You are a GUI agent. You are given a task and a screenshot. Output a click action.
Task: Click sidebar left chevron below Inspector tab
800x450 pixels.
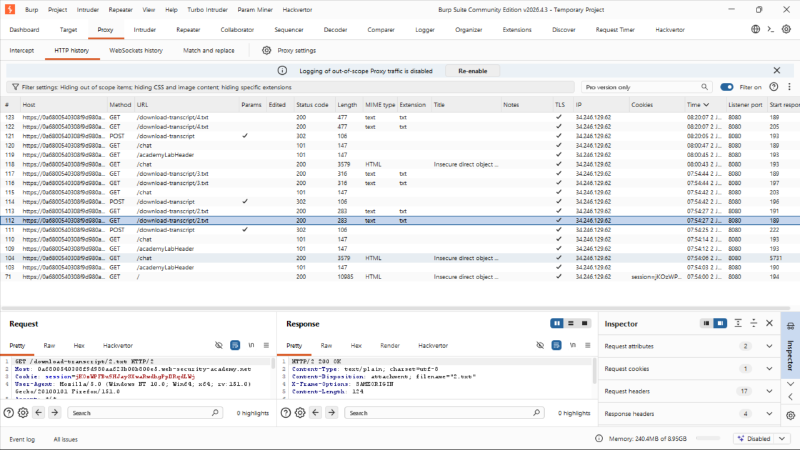click(x=790, y=396)
